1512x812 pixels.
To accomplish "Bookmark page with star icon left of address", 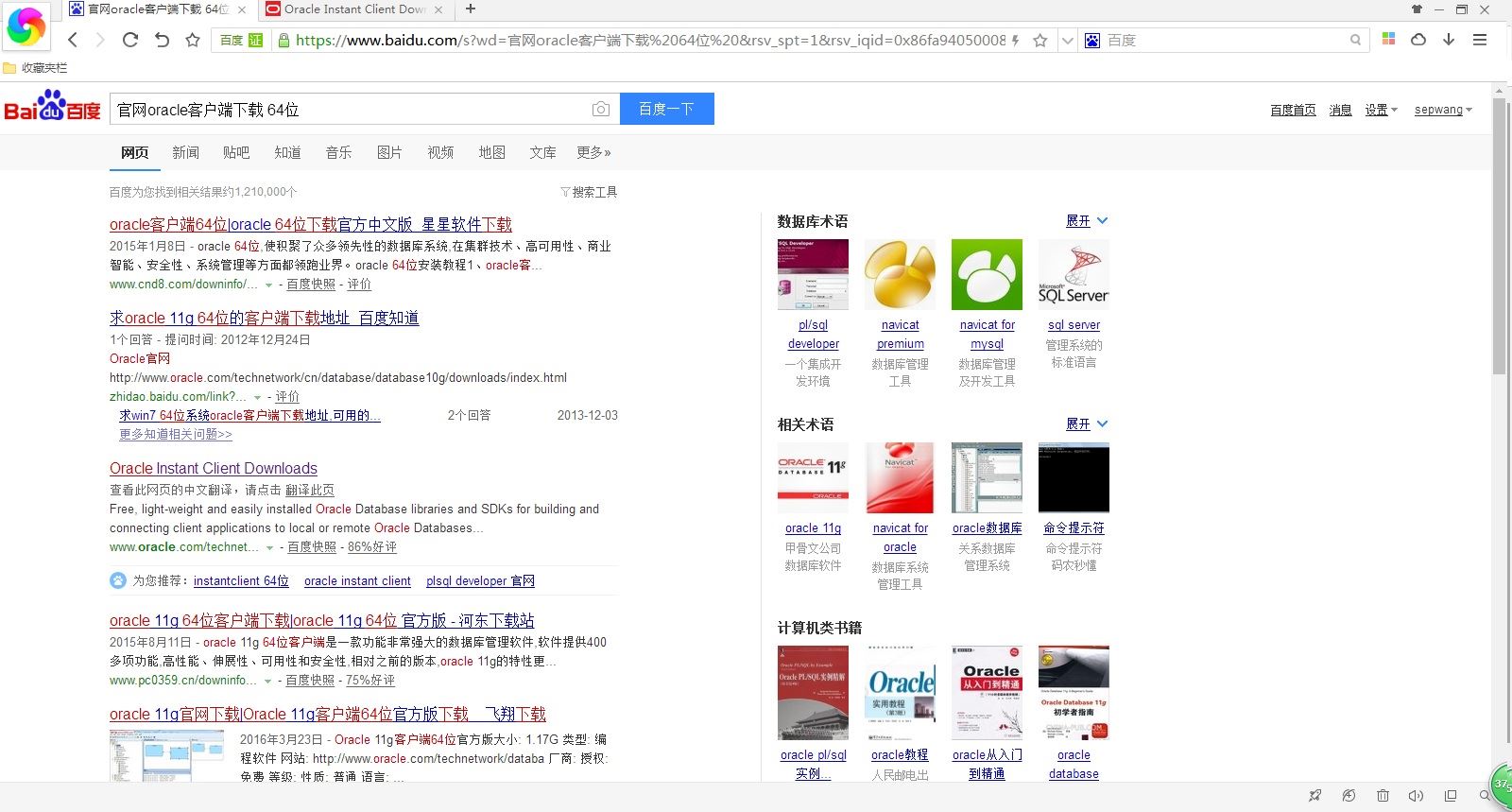I will [193, 40].
